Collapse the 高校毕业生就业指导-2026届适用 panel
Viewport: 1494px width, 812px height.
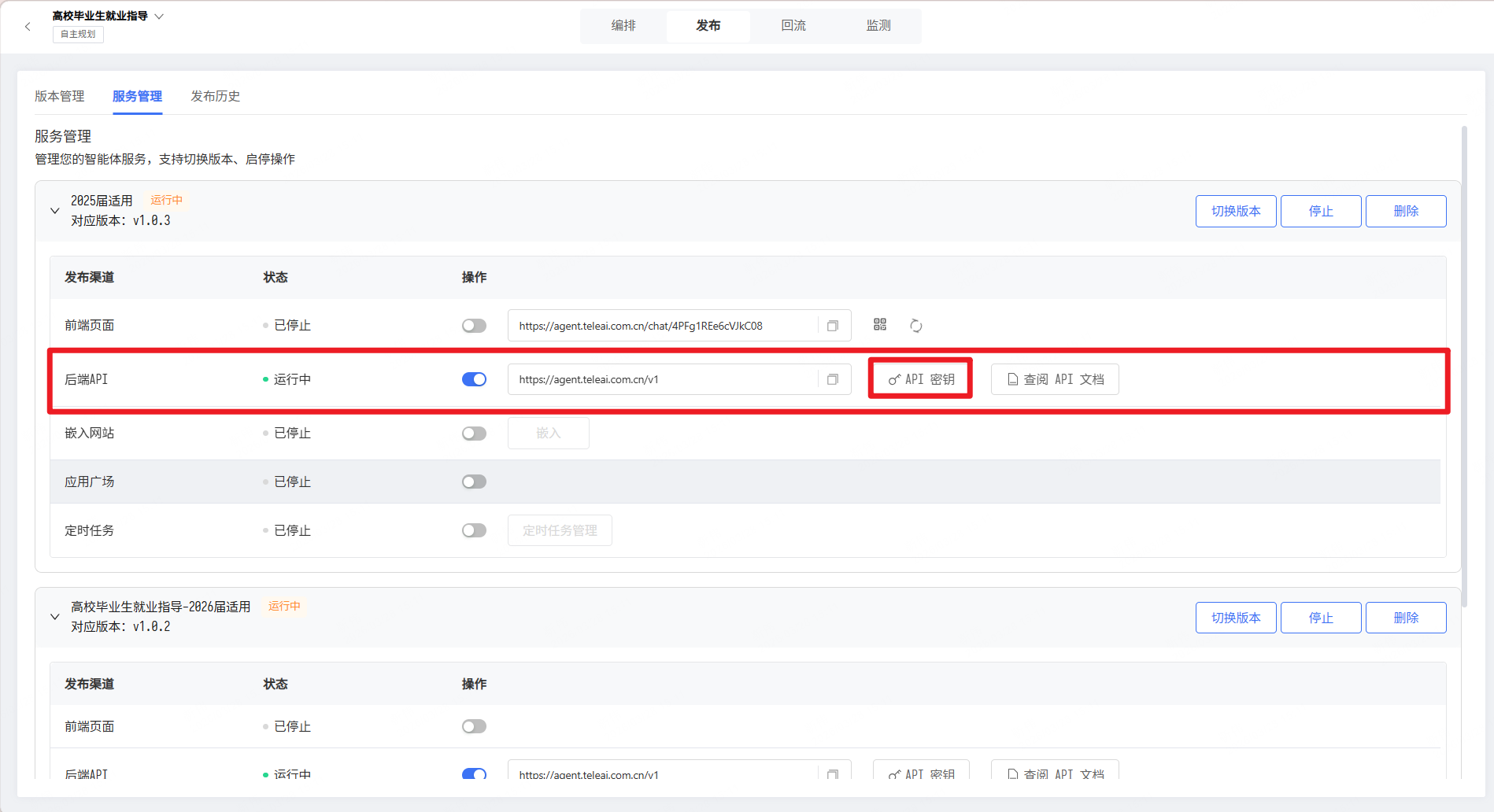click(x=55, y=617)
